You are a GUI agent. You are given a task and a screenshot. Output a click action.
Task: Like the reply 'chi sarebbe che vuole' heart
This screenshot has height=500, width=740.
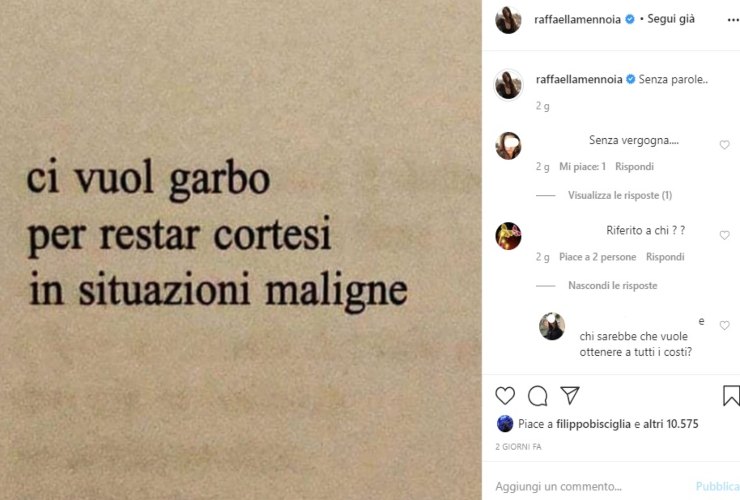[x=724, y=325]
